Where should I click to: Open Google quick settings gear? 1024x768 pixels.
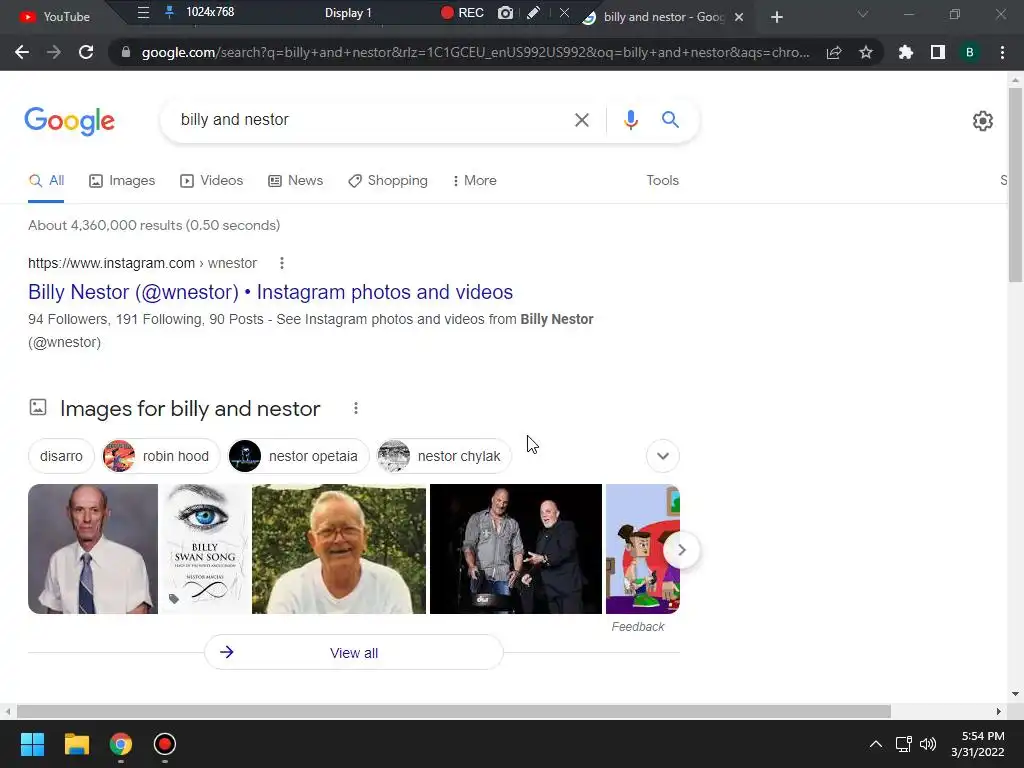[983, 121]
